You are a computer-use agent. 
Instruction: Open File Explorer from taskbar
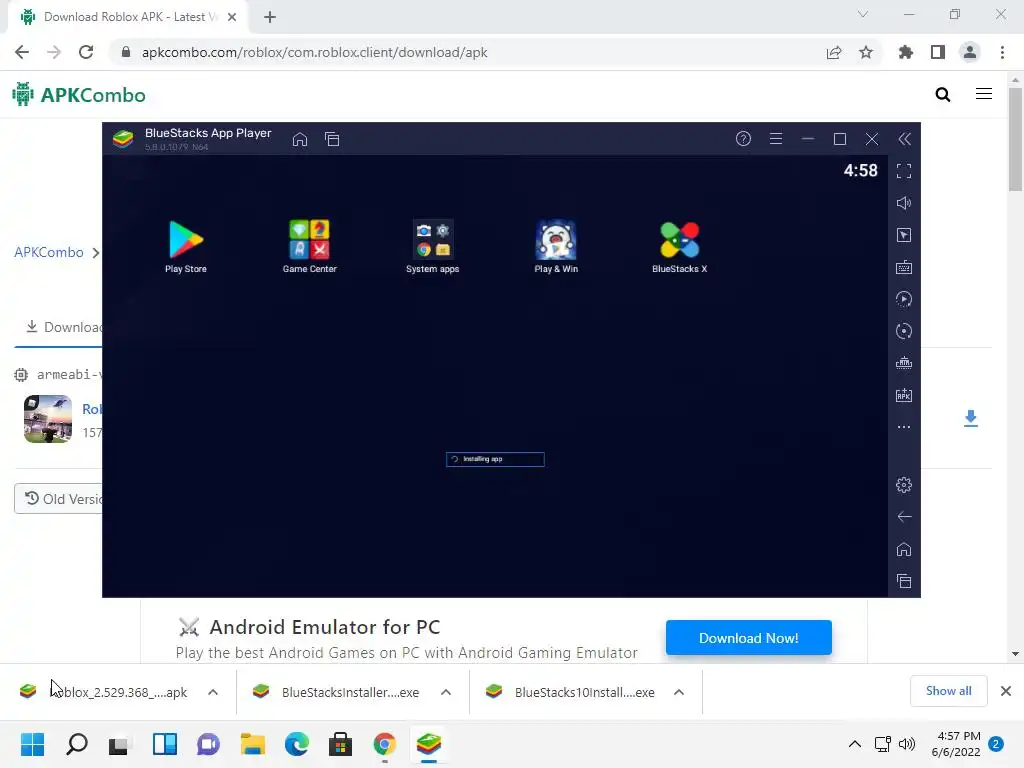click(252, 744)
